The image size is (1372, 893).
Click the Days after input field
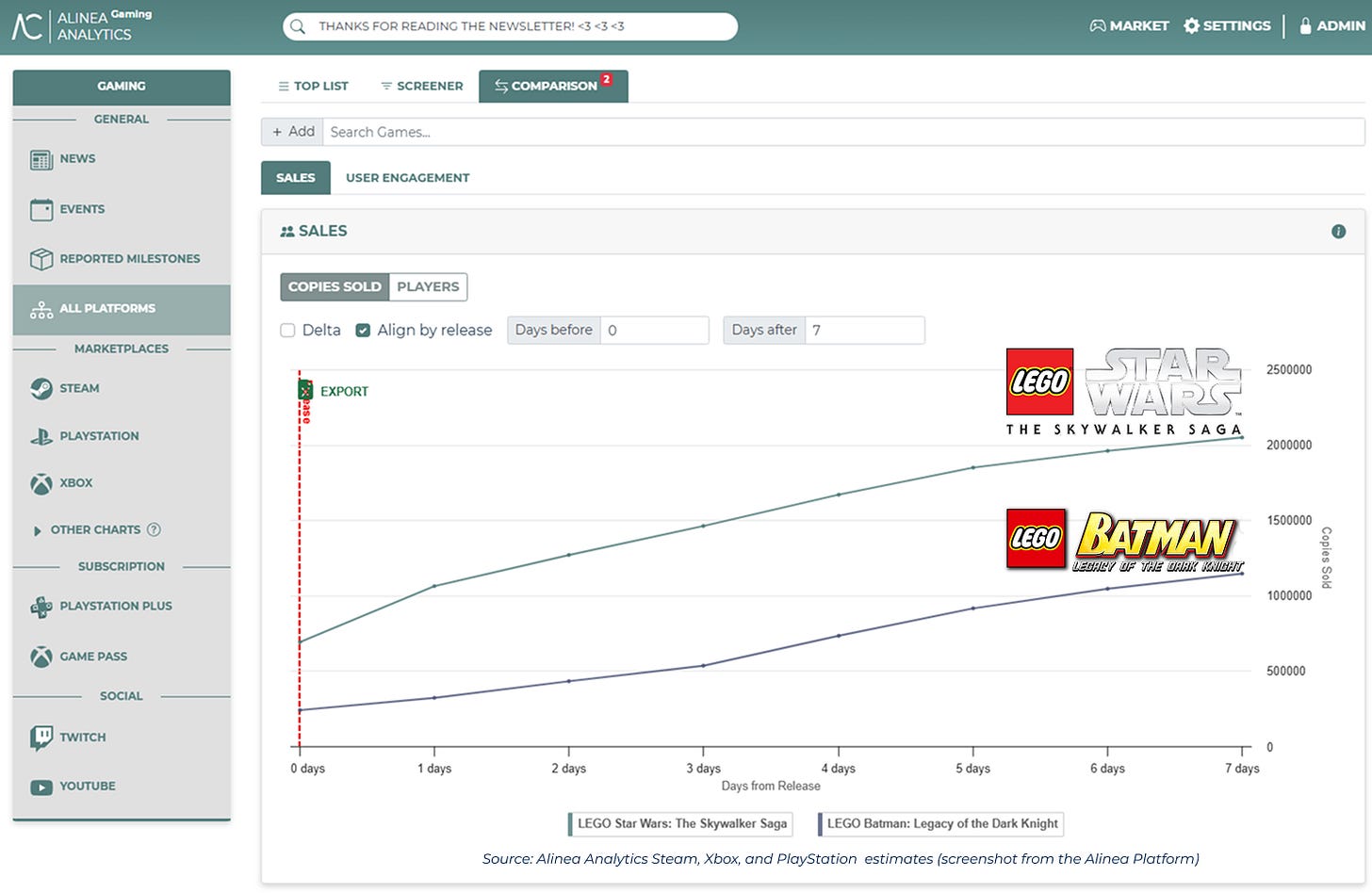pyautogui.click(x=864, y=331)
